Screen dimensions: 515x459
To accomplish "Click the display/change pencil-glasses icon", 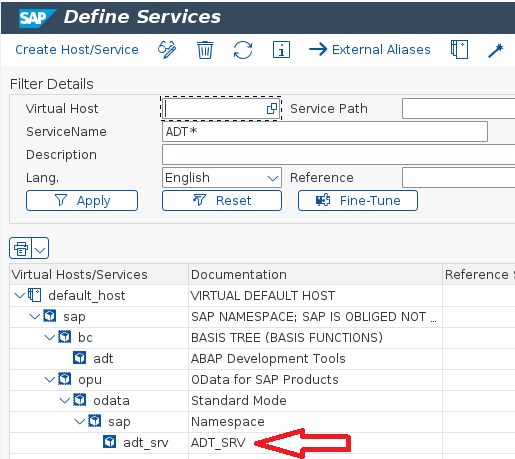I will [x=167, y=50].
